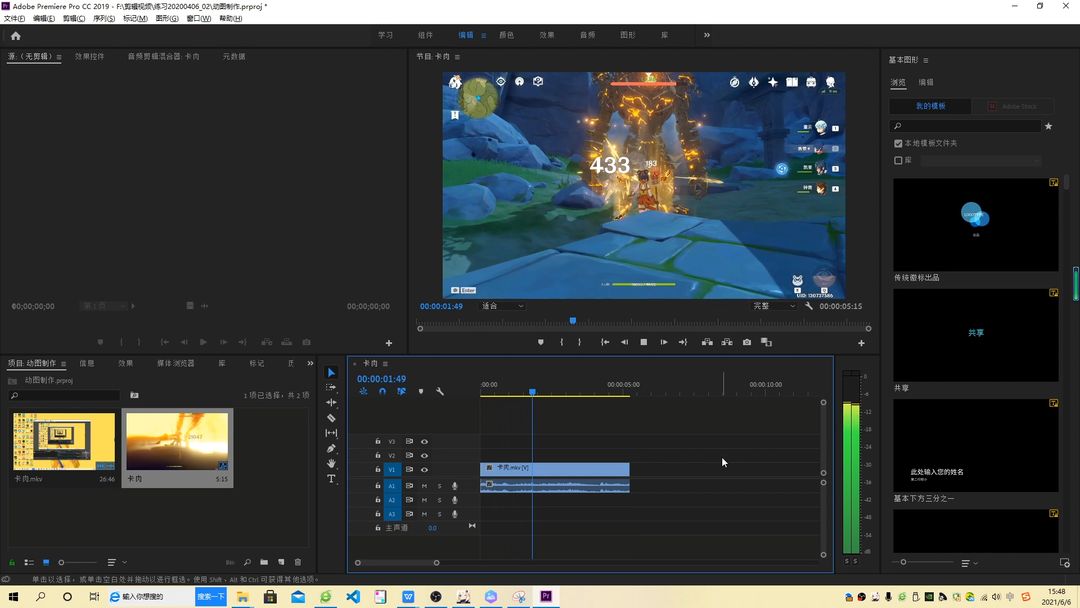
Task: Click the 我的模板 button
Action: (931, 106)
